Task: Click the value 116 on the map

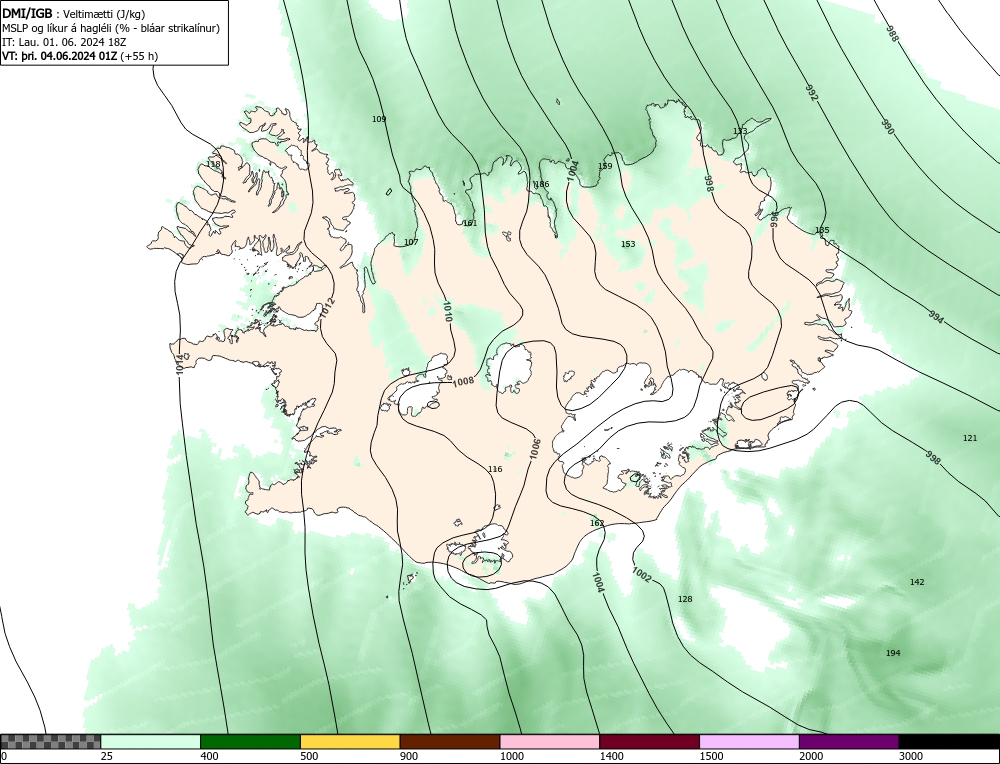Action: tap(495, 469)
